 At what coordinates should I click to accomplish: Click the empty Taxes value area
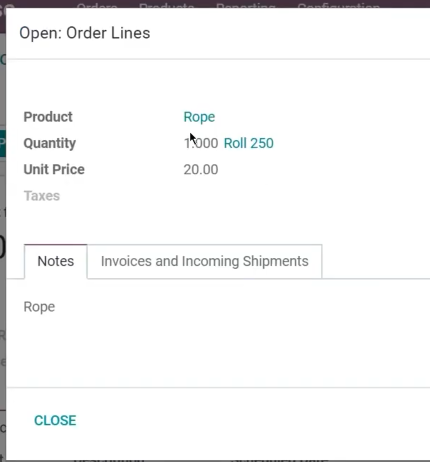click(x=267, y=196)
